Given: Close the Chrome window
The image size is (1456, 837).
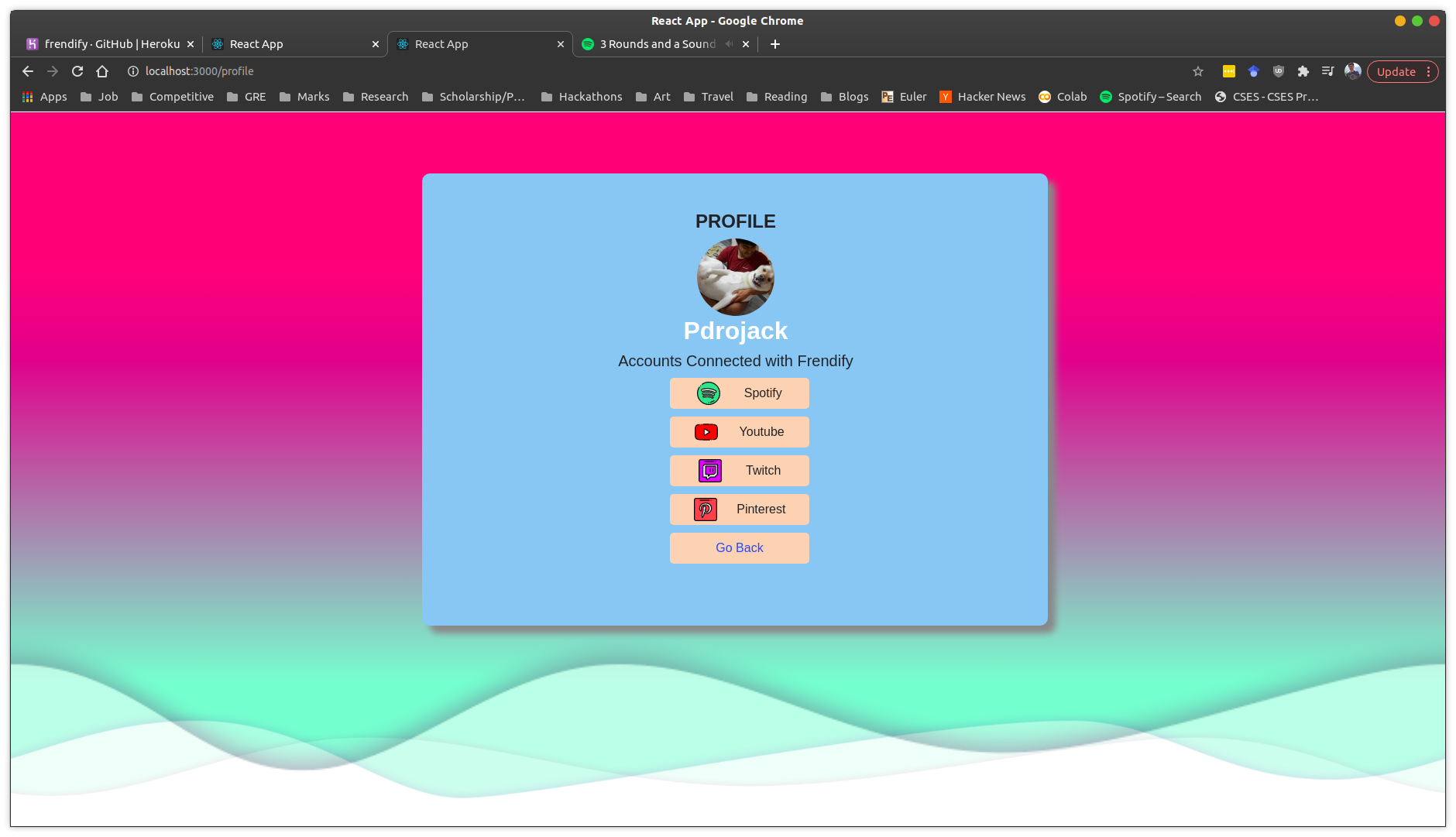Looking at the screenshot, I should [1434, 21].
